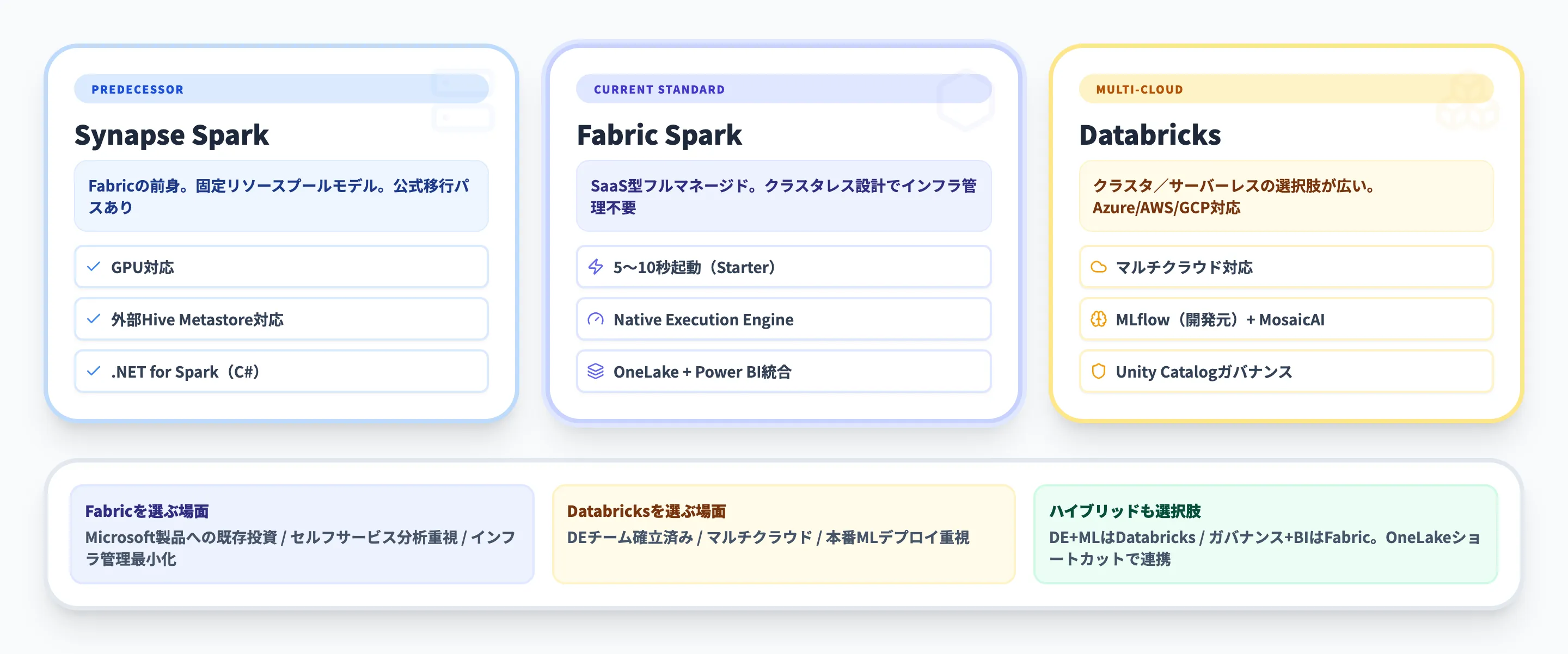Viewport: 1568px width, 654px height.
Task: Select the brain icon next to MLflow + MosaicAI
Action: pos(1099,319)
